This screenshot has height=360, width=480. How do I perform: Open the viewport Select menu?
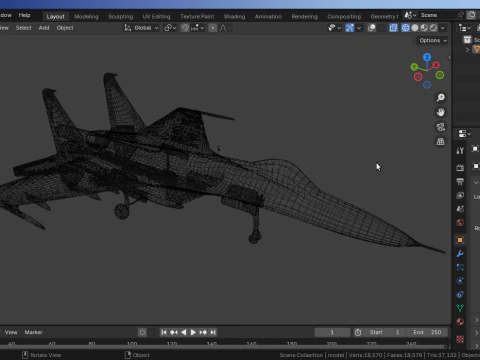tap(24, 28)
